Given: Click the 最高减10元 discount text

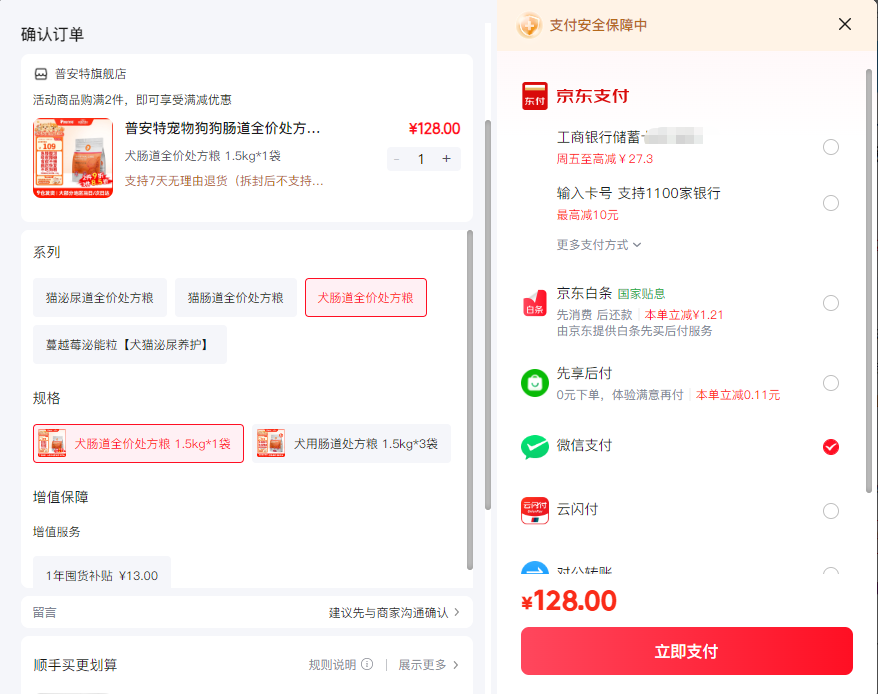Looking at the screenshot, I should coord(587,215).
